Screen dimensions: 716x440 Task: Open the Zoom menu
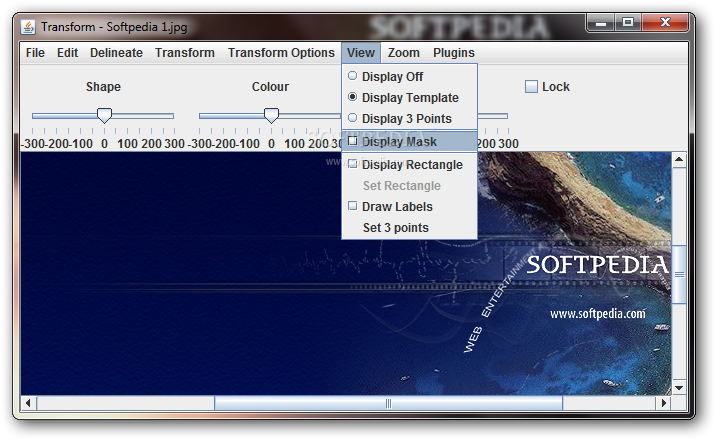click(404, 53)
